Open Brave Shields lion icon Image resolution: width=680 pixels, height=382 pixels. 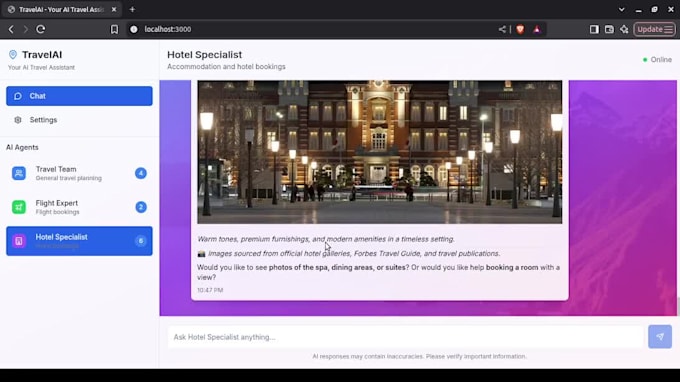point(520,29)
